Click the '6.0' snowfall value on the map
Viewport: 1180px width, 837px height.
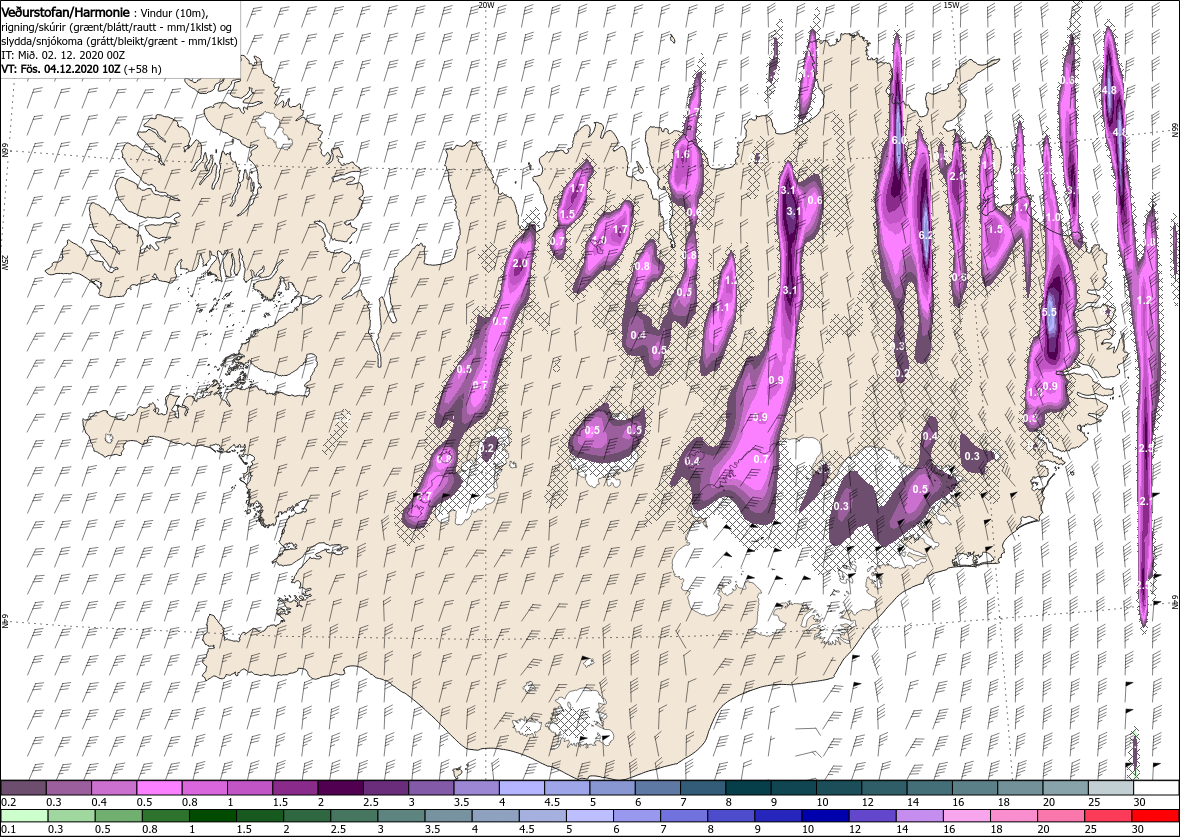(x=899, y=141)
